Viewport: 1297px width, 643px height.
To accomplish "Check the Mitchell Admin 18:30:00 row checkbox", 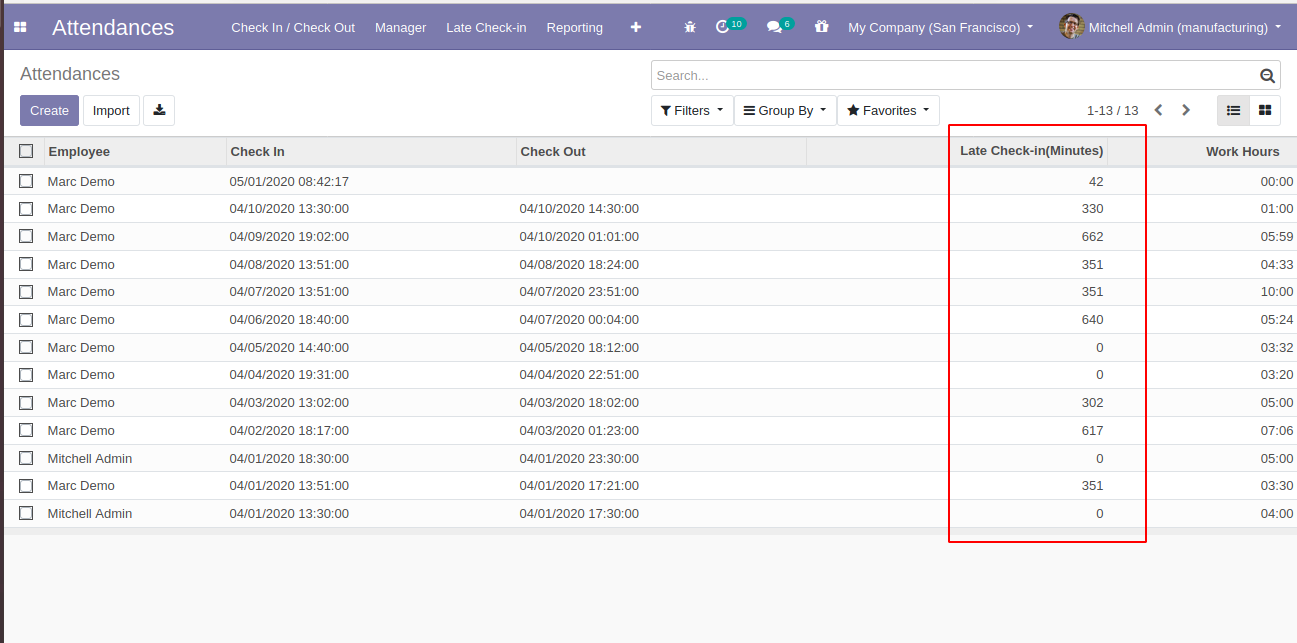I will (x=26, y=458).
